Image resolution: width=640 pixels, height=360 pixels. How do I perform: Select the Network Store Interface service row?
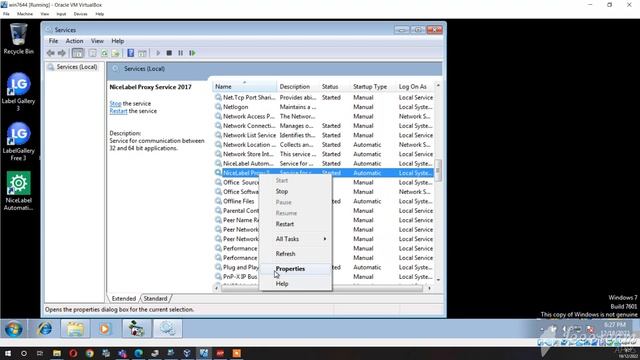point(324,154)
